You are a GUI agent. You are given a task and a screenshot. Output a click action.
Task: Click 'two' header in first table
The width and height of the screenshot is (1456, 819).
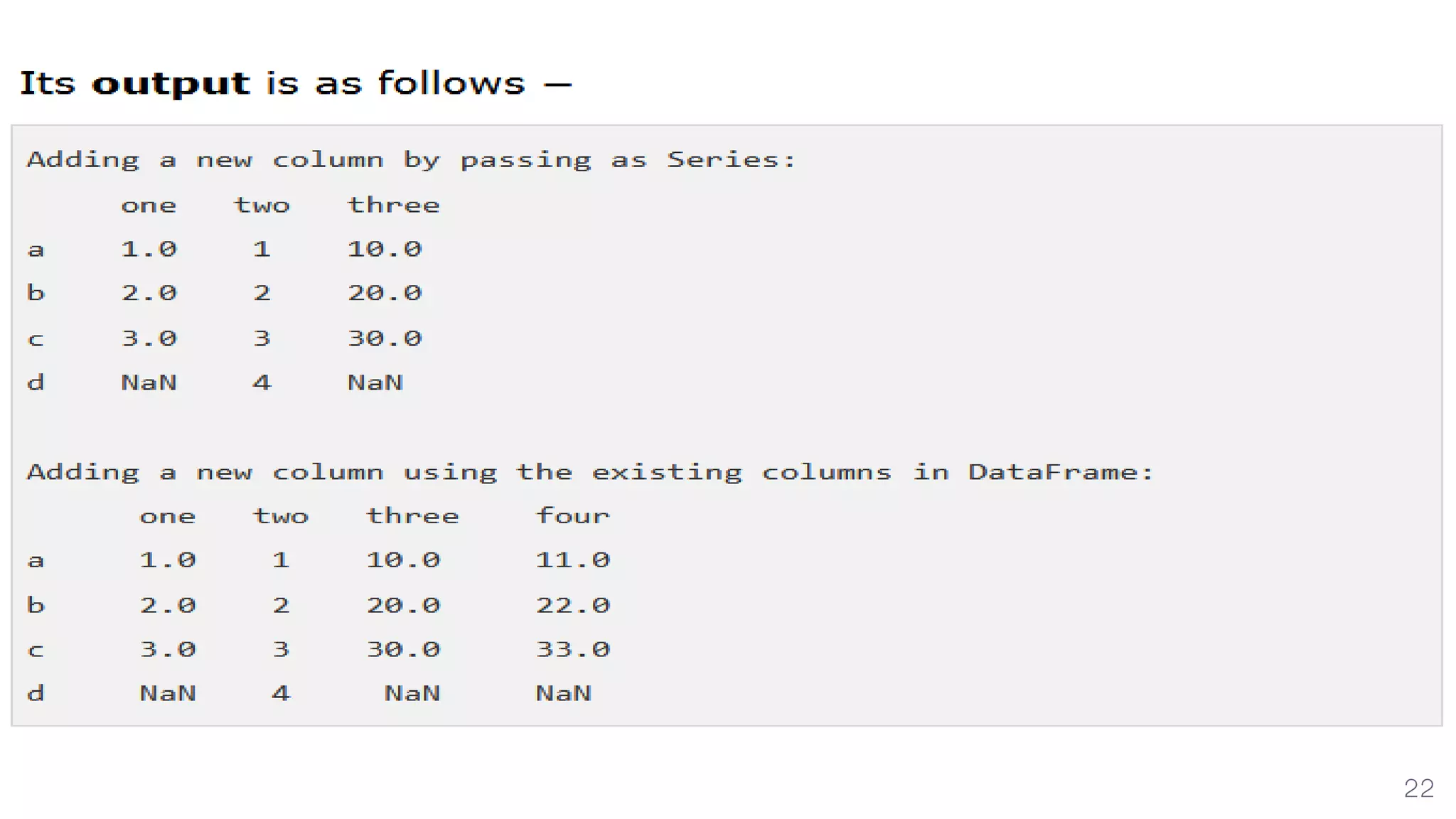[x=262, y=205]
